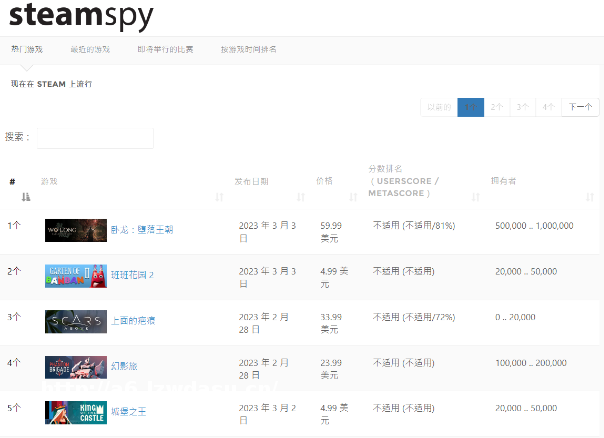
Task: Sort by 游戏 game name column
Action: [x=130, y=182]
